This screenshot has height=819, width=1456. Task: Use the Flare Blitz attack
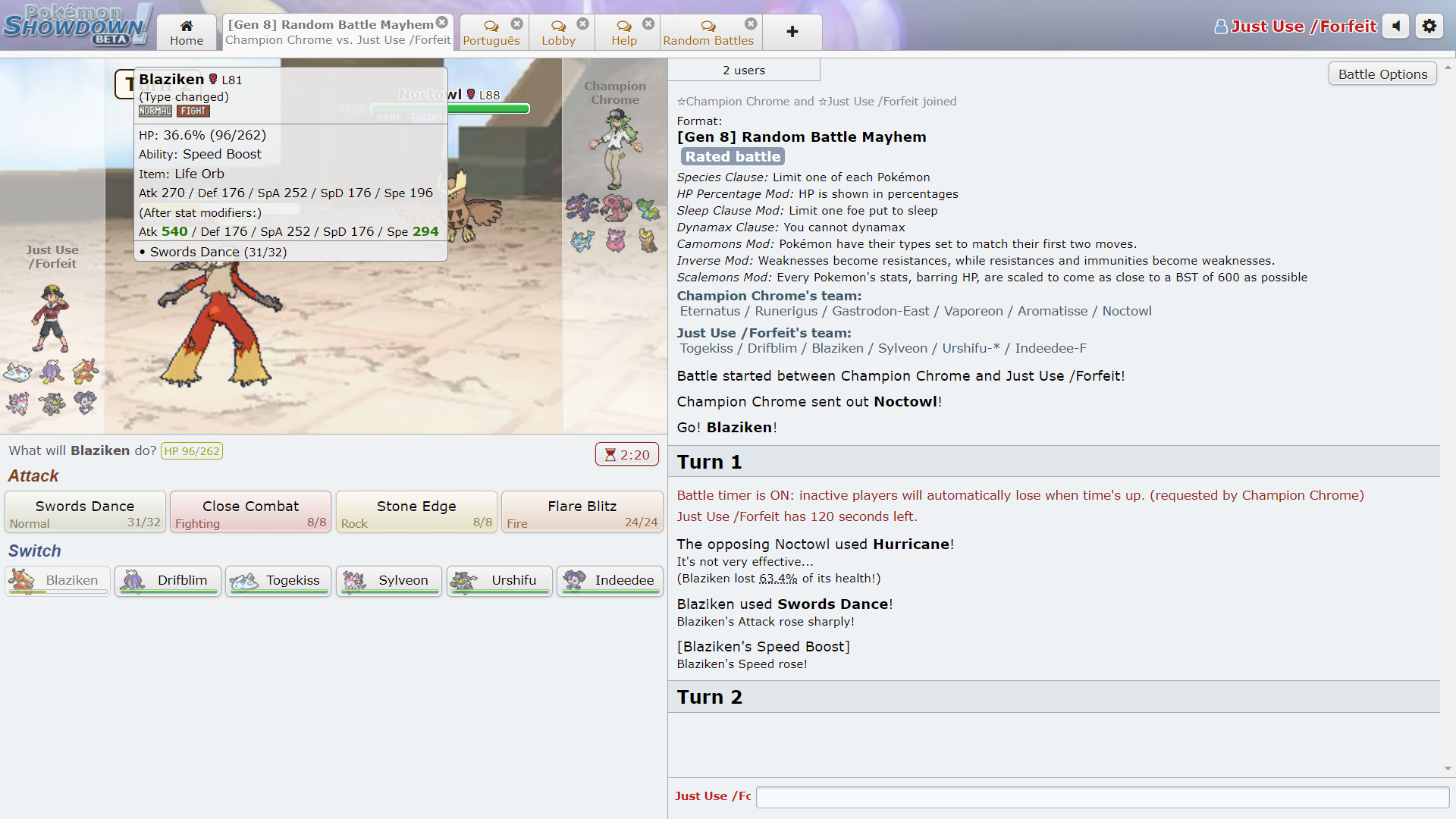[582, 512]
